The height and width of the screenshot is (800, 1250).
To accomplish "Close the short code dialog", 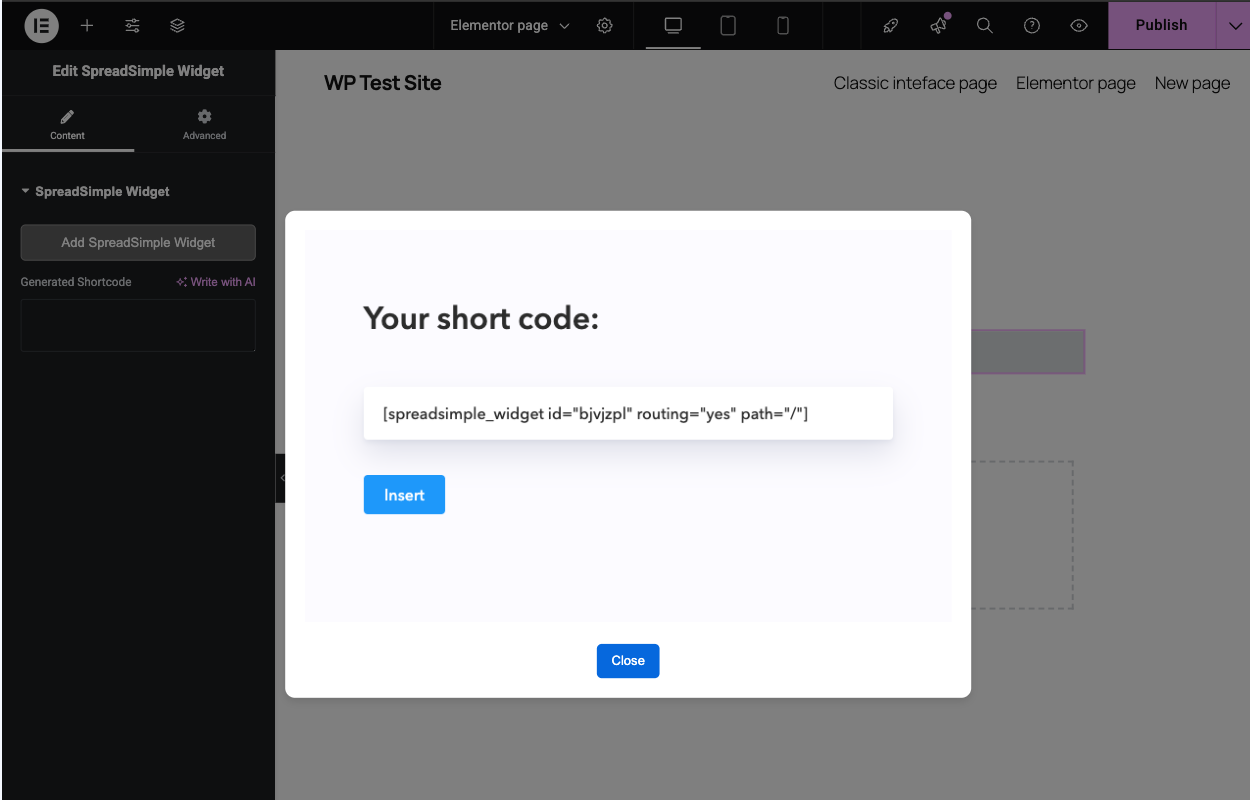I will [x=628, y=661].
